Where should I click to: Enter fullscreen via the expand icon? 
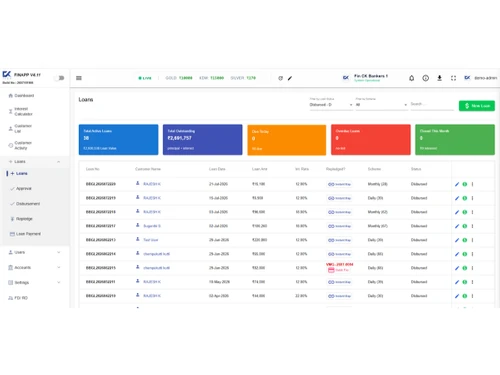453,78
